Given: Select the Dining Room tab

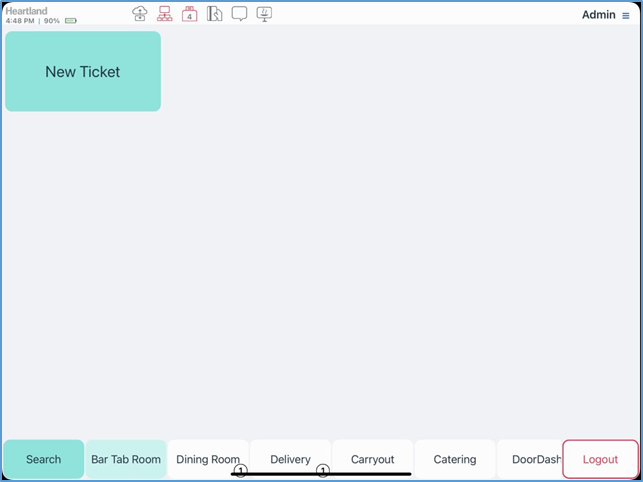Looking at the screenshot, I should pyautogui.click(x=208, y=457).
